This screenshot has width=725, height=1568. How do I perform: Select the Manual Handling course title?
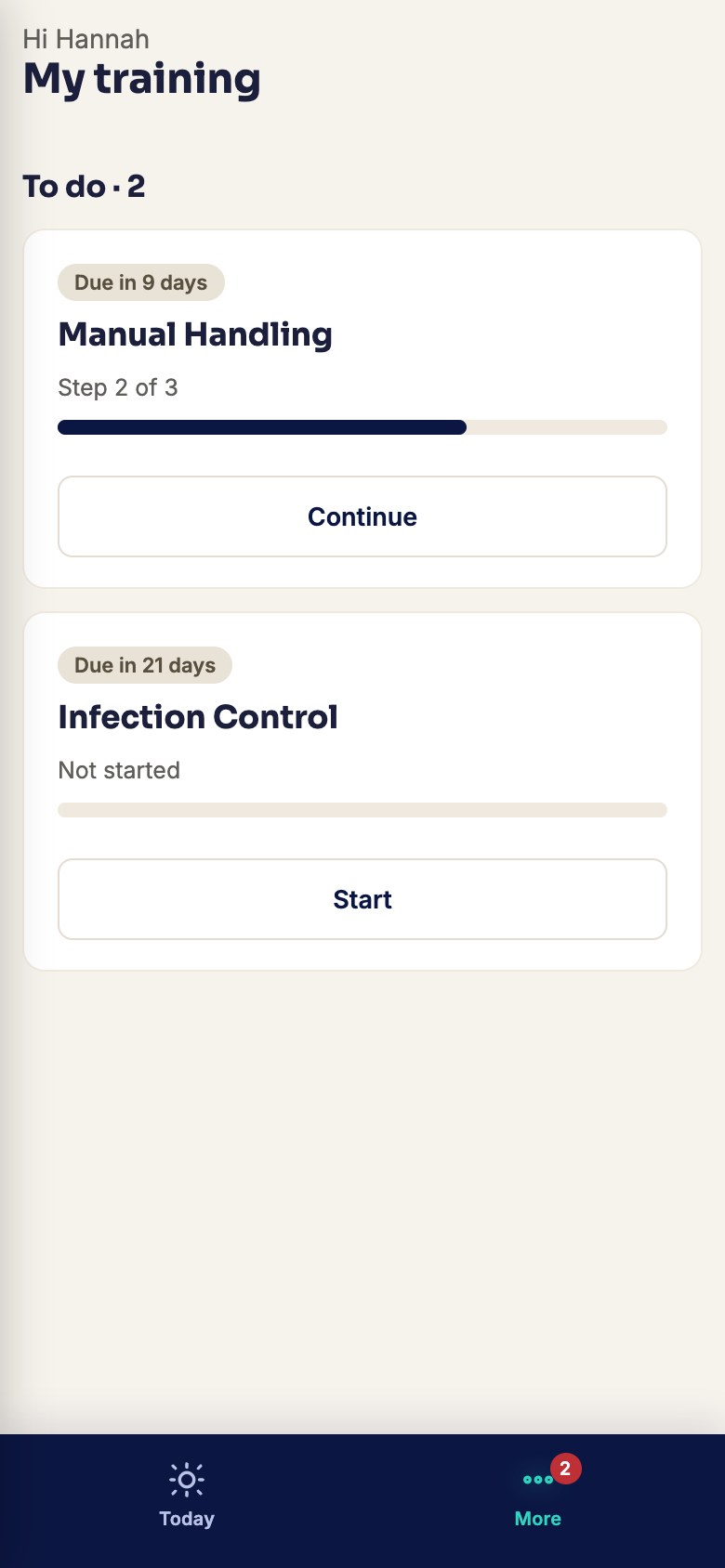point(195,334)
